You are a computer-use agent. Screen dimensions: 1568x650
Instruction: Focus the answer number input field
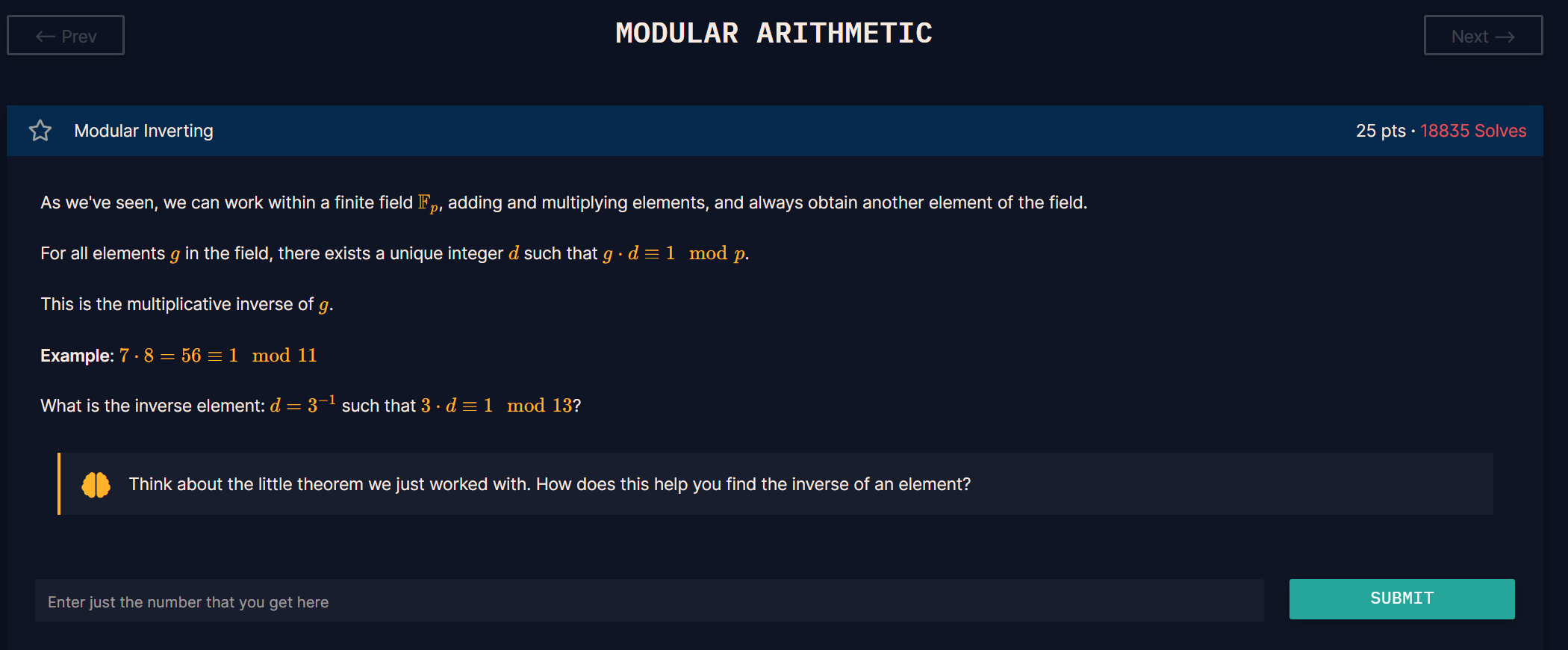[x=650, y=601]
